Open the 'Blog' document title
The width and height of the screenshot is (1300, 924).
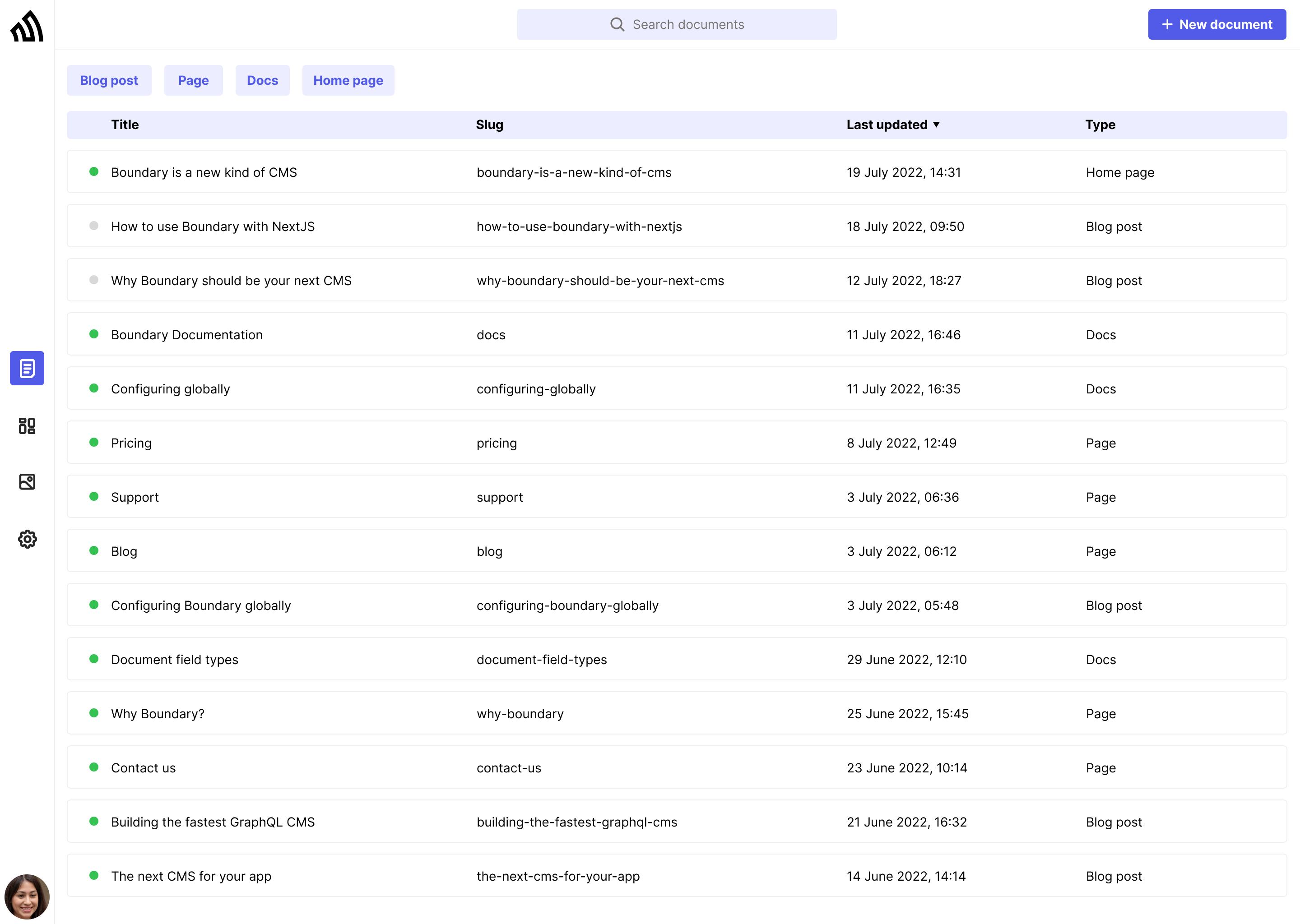(124, 551)
